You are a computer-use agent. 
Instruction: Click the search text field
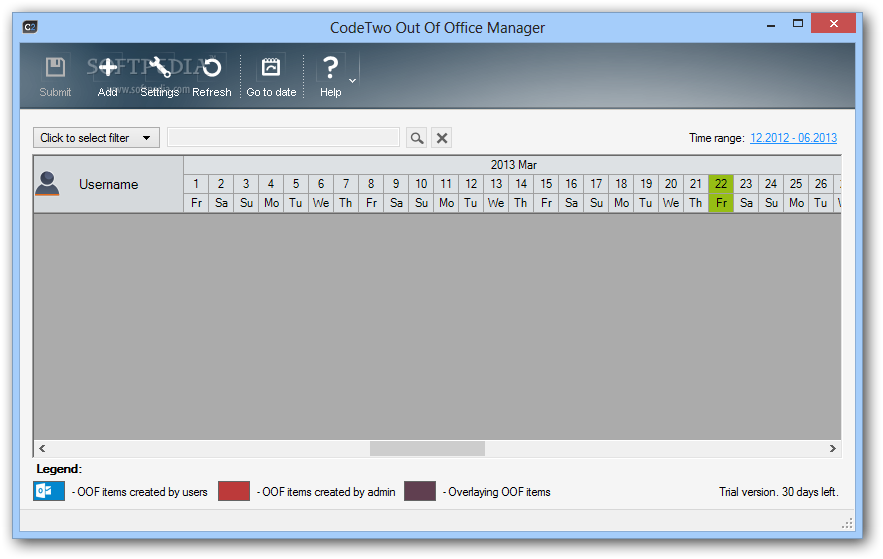tap(283, 137)
